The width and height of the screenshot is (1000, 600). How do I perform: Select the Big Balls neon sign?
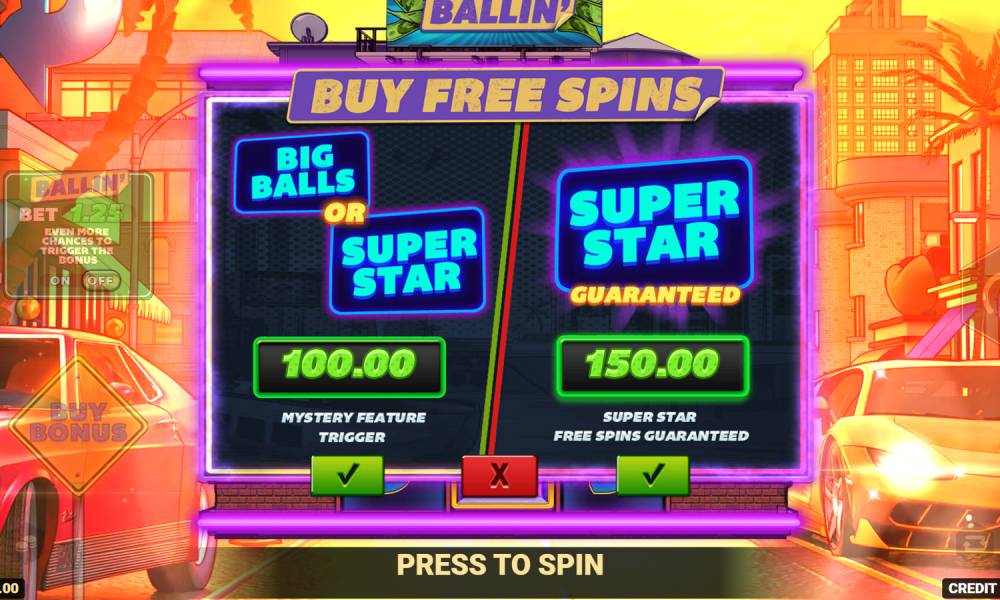(x=302, y=173)
